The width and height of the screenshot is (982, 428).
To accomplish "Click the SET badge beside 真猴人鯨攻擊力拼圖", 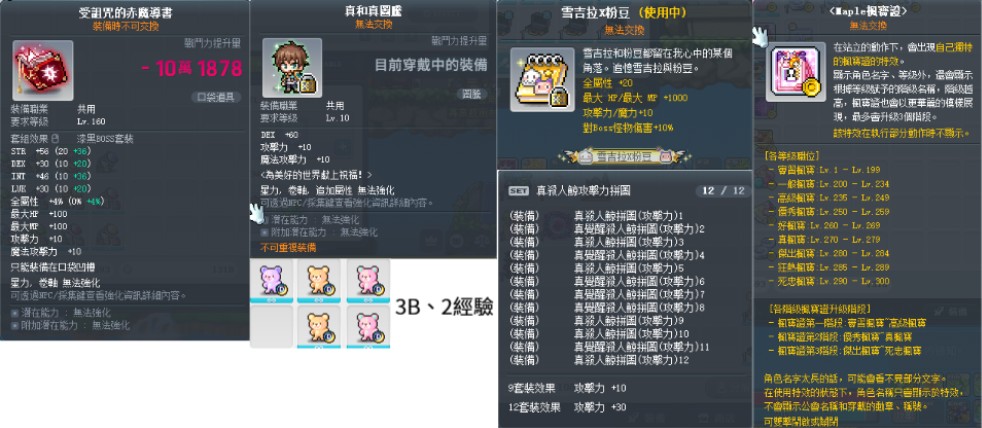I will tap(519, 191).
